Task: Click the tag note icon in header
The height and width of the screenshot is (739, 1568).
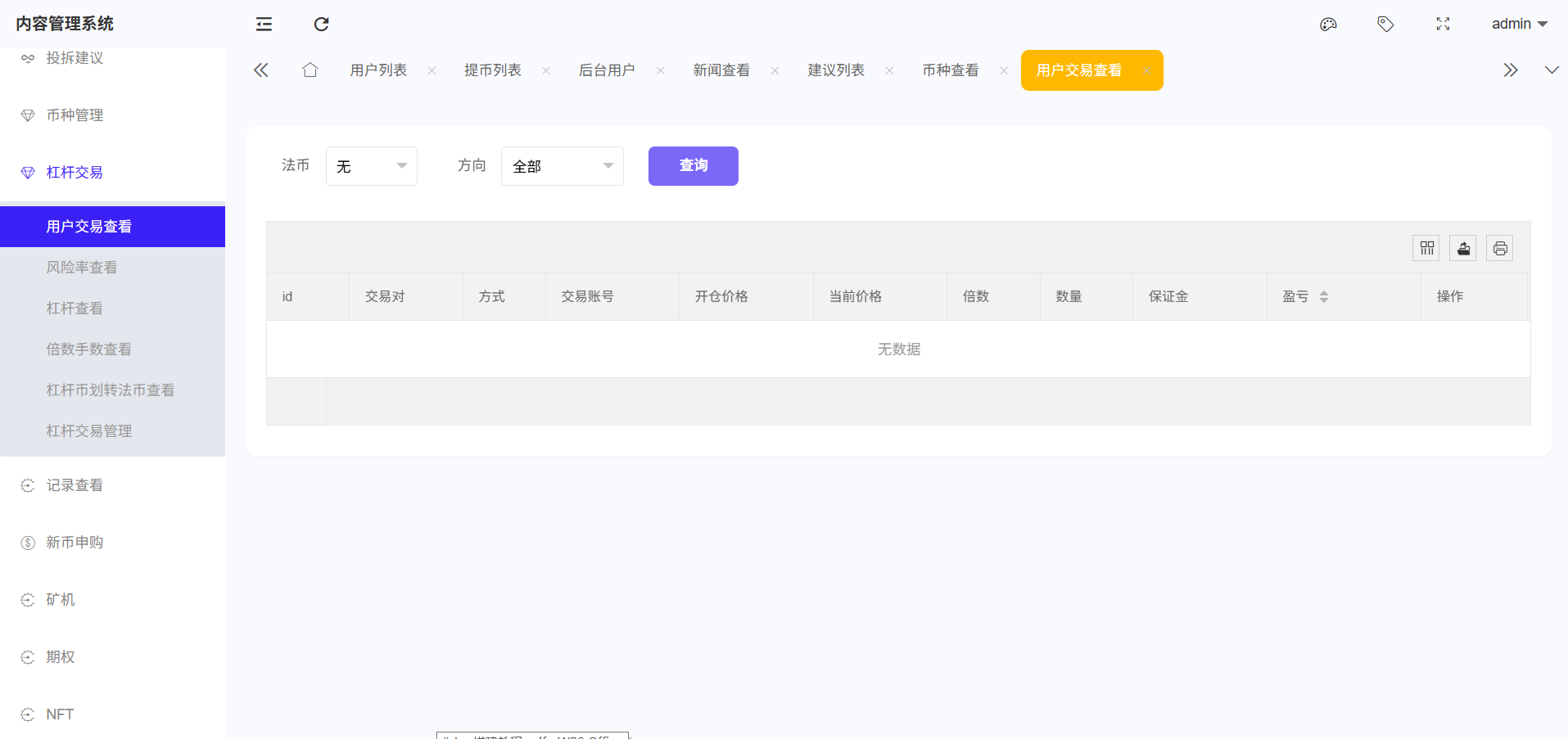Action: tap(1385, 24)
